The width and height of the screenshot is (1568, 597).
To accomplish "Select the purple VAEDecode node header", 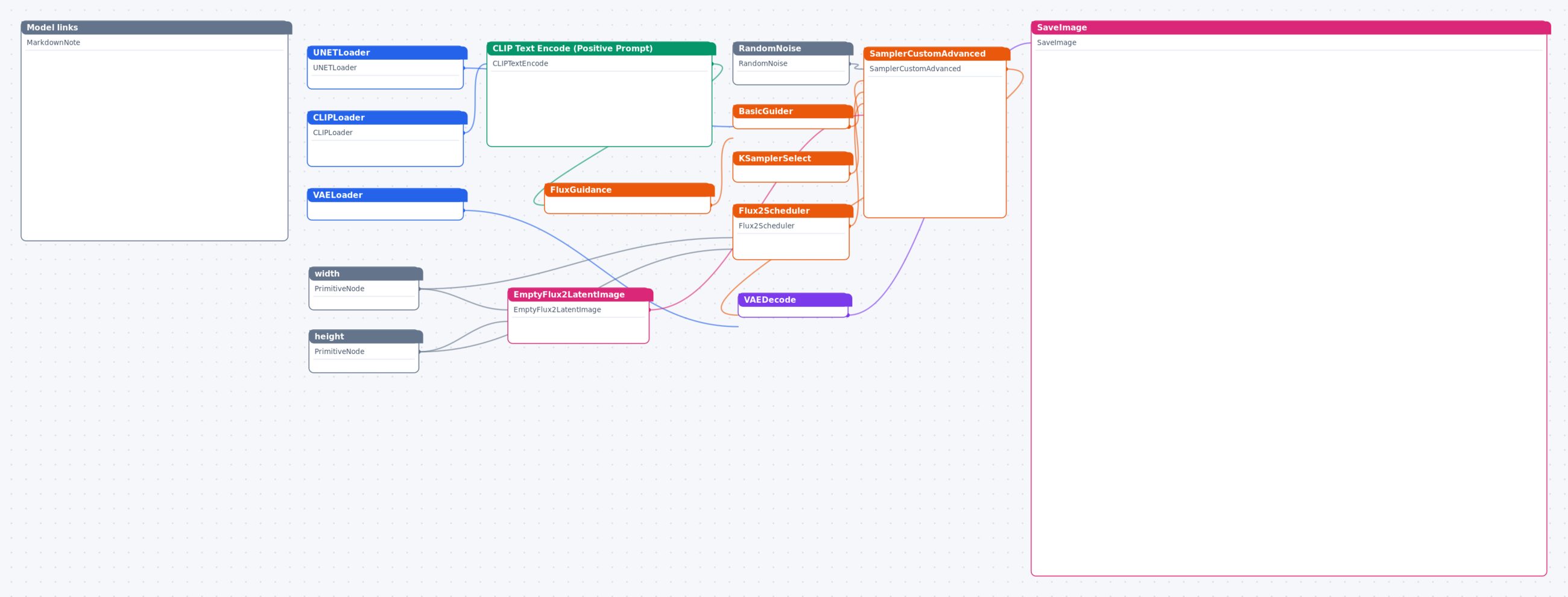I will [795, 300].
